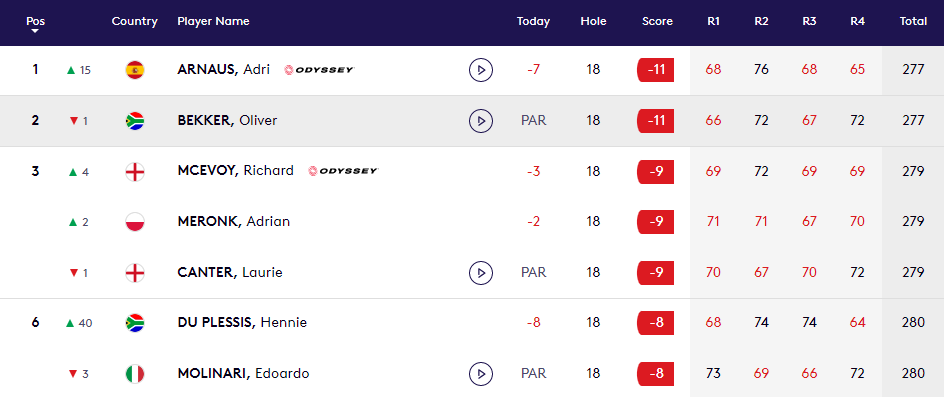Click the R4 column header
Screen dimensions: 944x397
[x=857, y=22]
